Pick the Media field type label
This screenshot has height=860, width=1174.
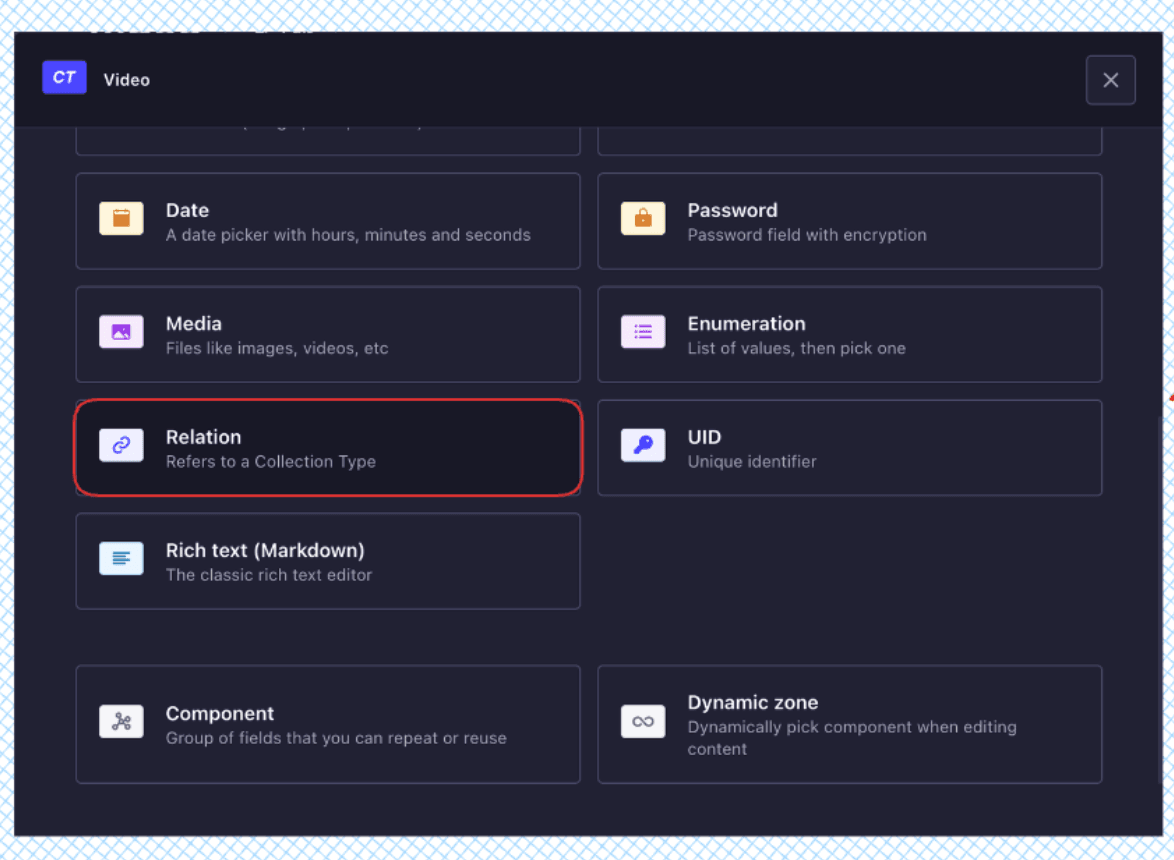pos(193,323)
